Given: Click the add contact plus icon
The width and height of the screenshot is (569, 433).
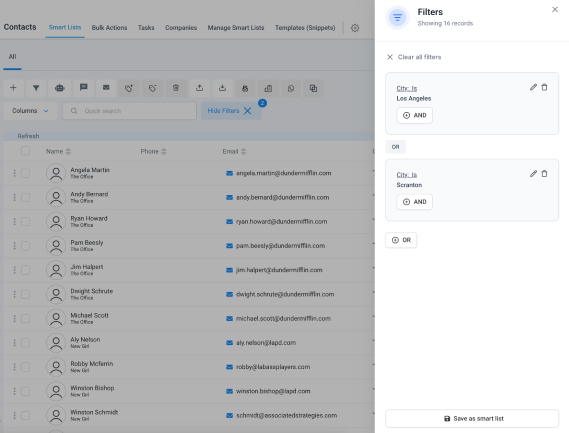Looking at the screenshot, I should pyautogui.click(x=13, y=88).
